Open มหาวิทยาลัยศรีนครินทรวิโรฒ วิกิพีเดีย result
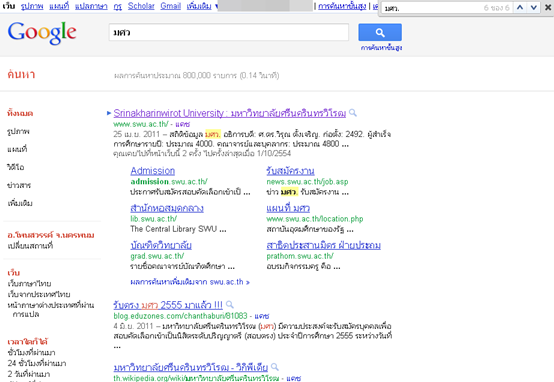Screen dimensions: 554x382 coord(190,368)
